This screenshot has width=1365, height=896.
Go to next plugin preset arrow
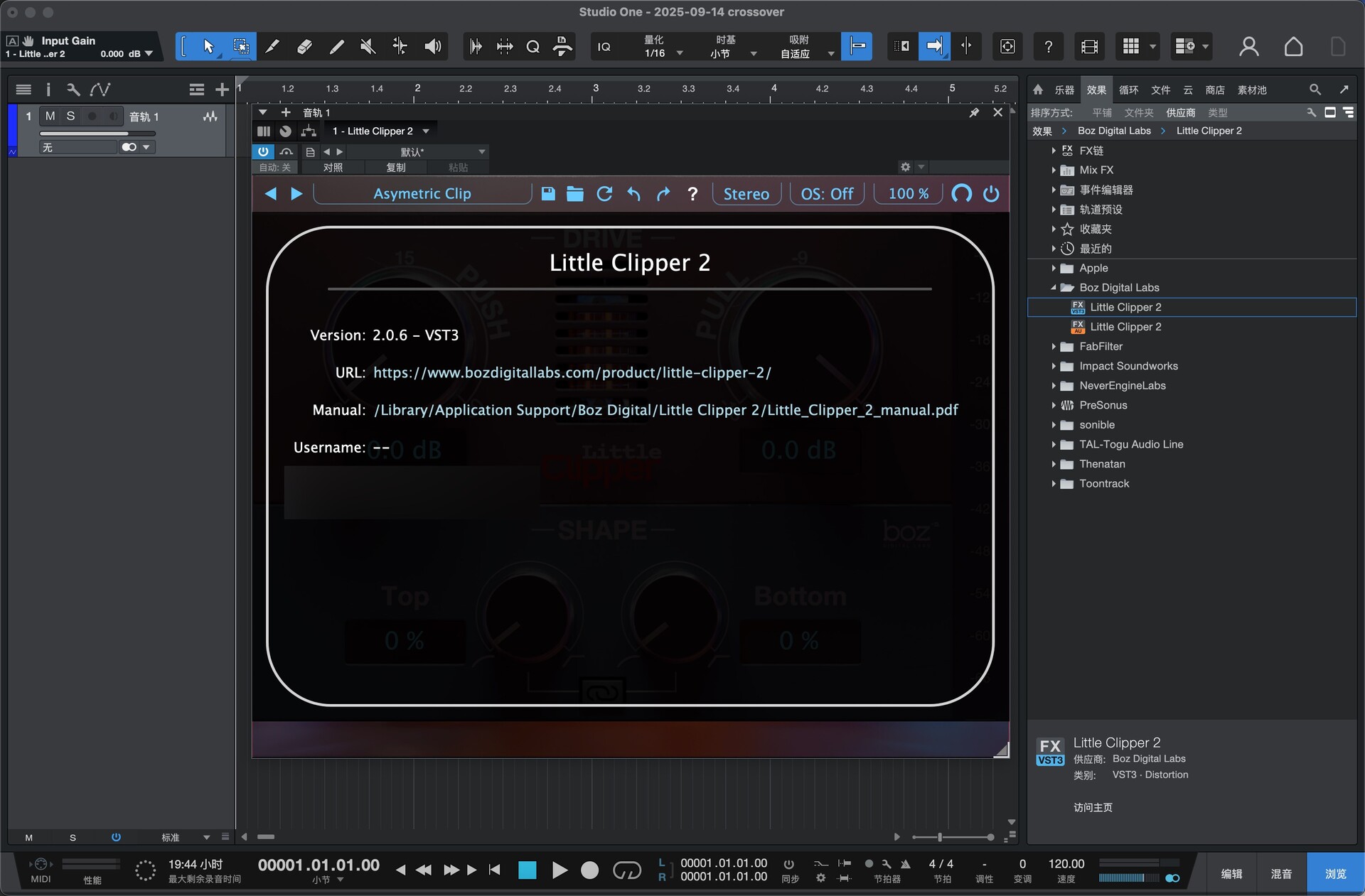pos(296,194)
